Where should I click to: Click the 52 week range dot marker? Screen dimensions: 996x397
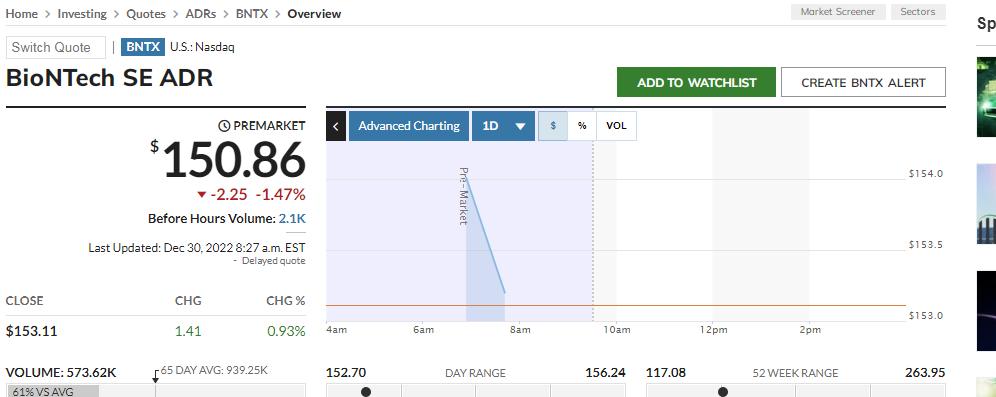tap(723, 392)
